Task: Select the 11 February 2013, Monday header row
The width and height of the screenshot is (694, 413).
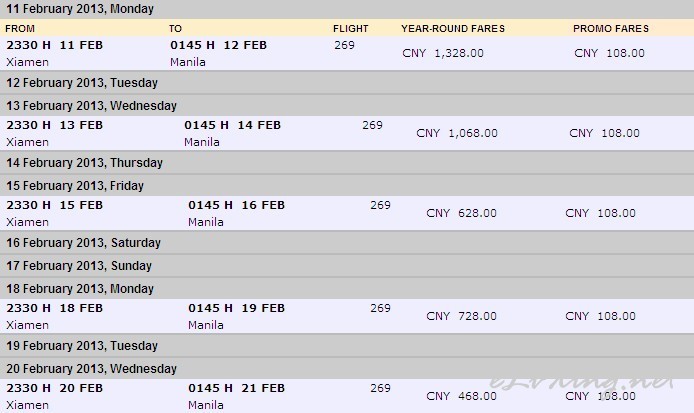Action: [347, 9]
